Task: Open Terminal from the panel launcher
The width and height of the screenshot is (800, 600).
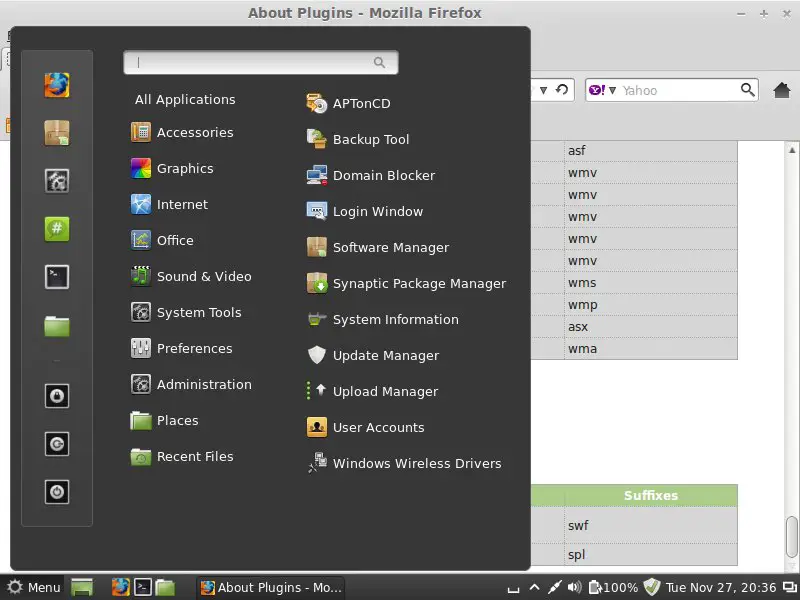Action: [143, 588]
